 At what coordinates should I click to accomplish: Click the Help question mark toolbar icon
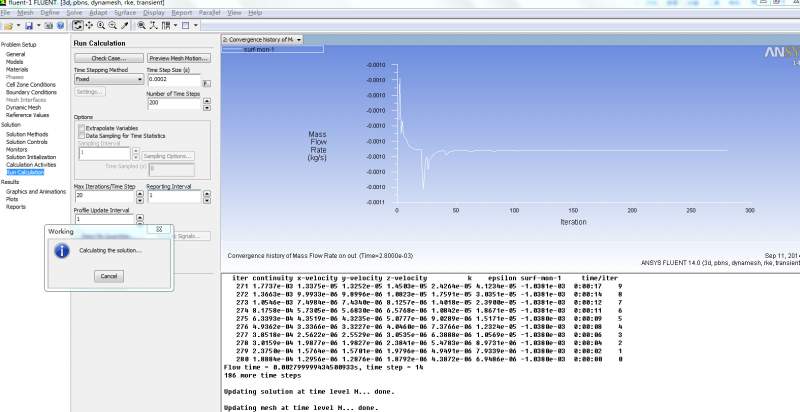58,25
